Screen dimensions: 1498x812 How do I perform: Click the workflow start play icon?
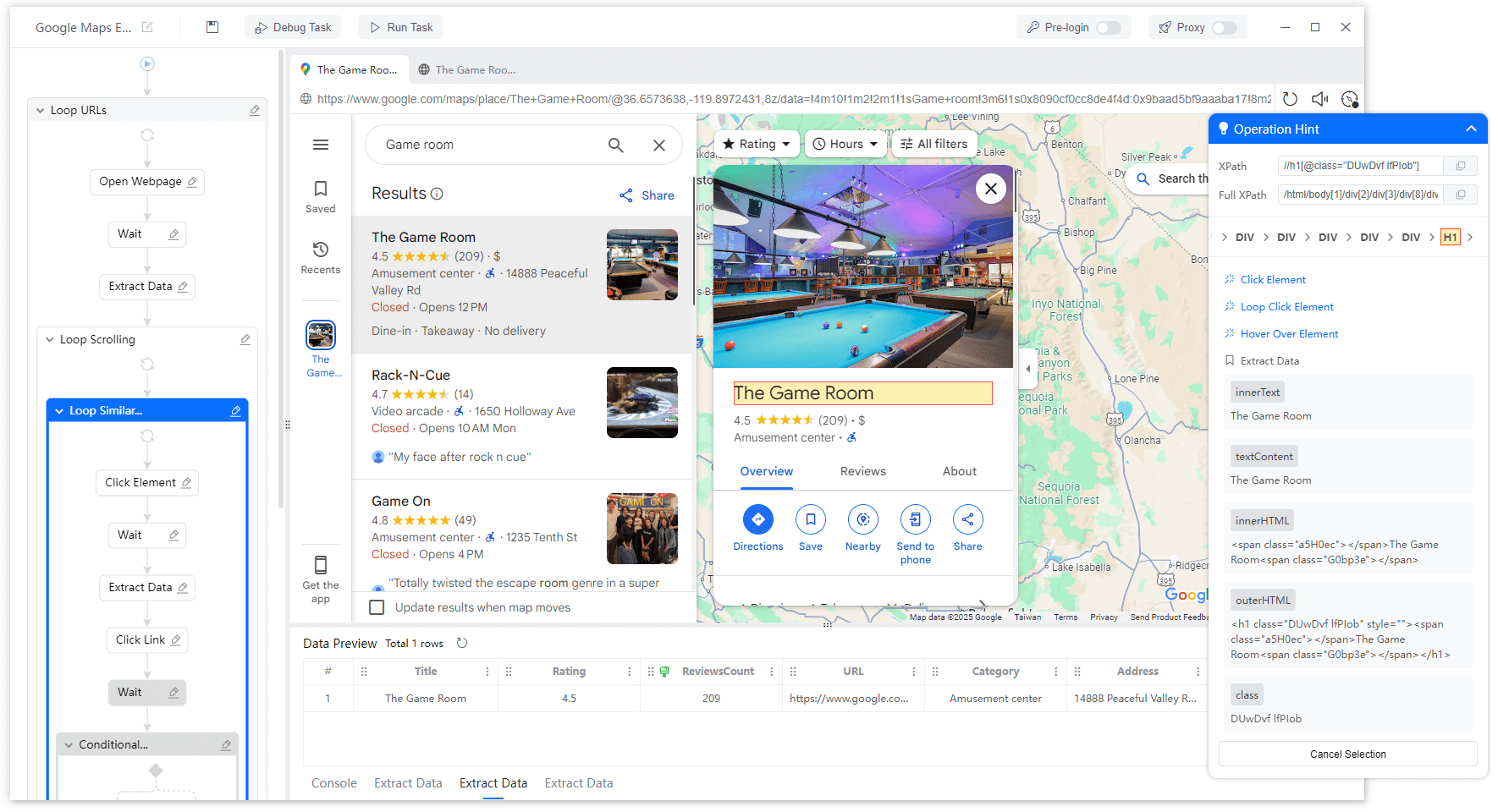click(147, 63)
